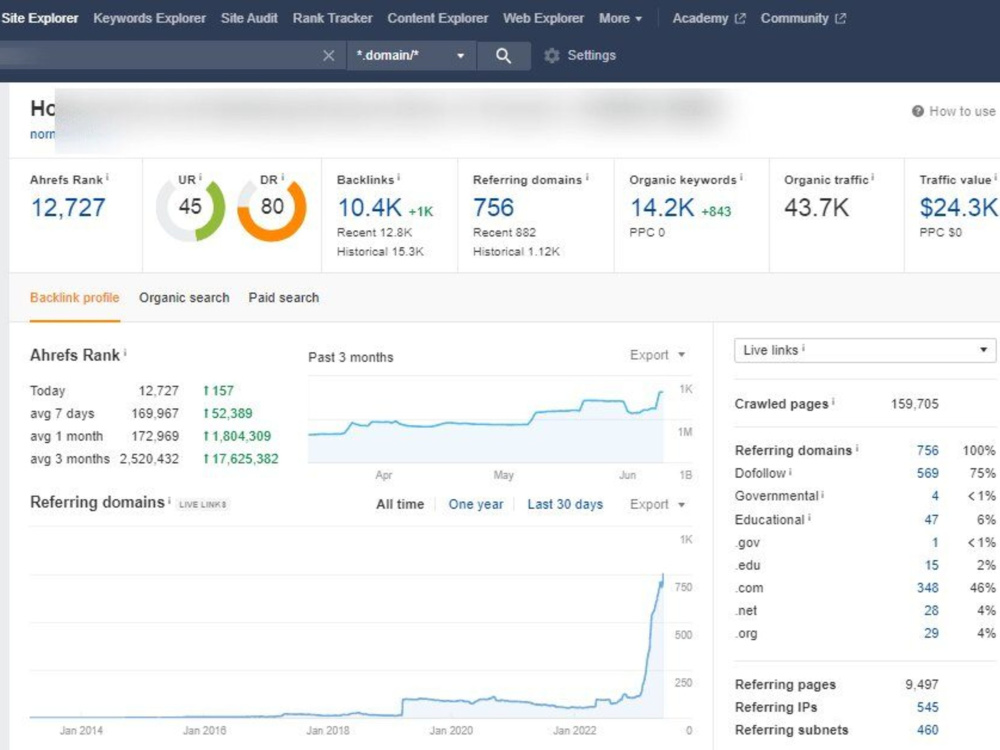This screenshot has width=1000, height=750.
Task: Click the How to use help icon
Action: coord(917,112)
